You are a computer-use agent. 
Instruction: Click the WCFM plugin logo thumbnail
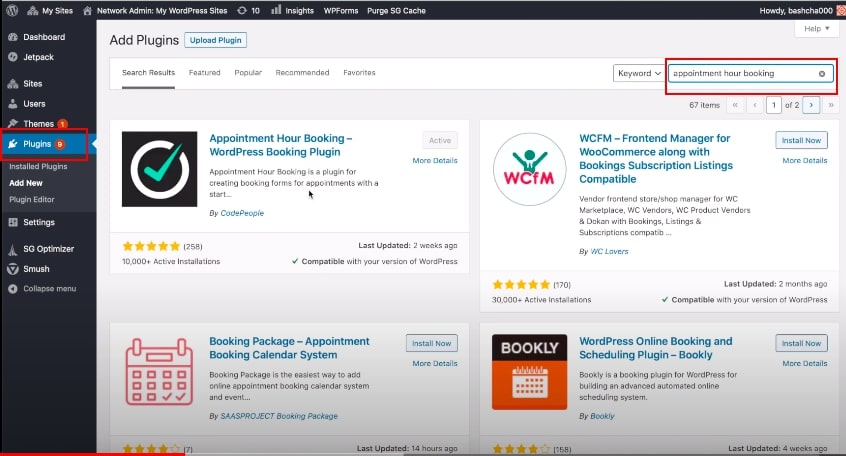[529, 169]
